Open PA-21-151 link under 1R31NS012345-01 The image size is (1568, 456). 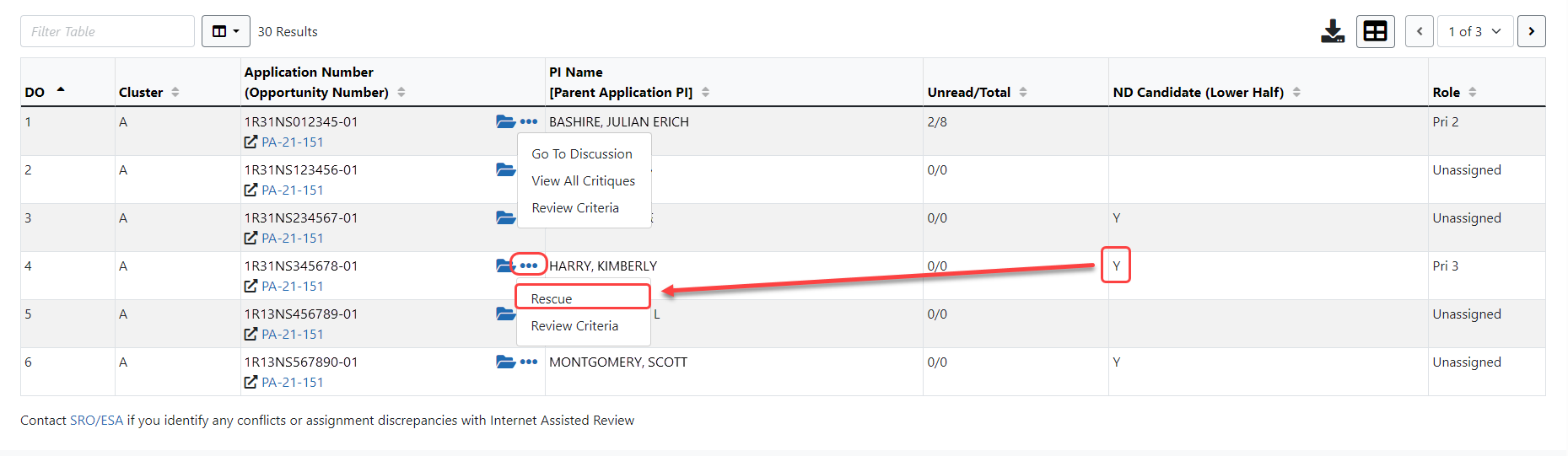click(x=293, y=142)
